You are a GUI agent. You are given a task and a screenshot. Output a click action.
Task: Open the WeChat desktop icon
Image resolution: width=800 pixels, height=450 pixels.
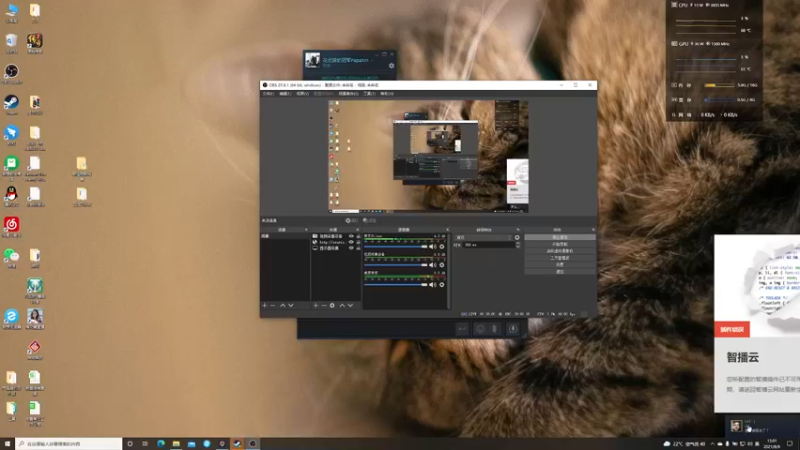pos(11,257)
